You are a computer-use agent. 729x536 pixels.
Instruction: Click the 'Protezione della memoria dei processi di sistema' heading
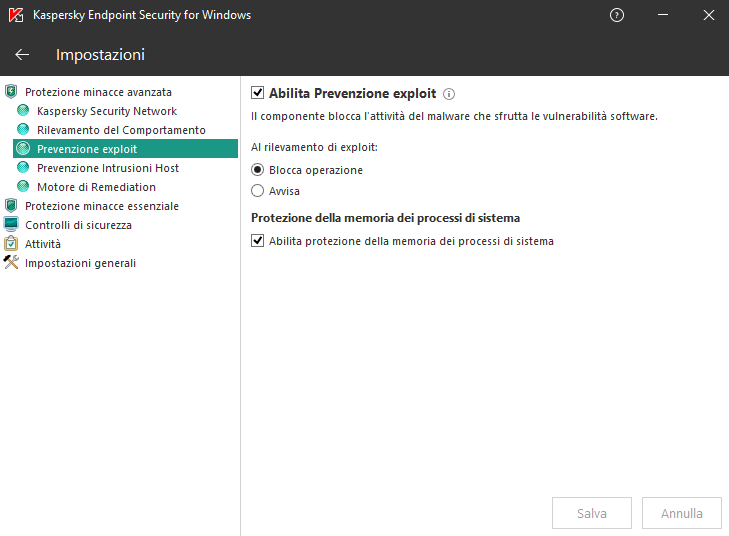point(385,218)
